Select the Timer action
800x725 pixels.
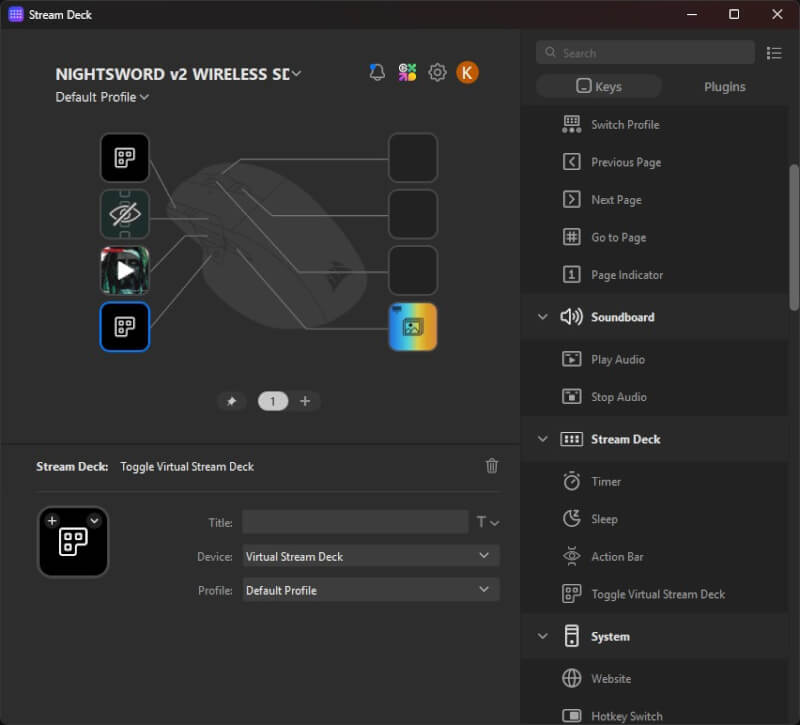click(654, 481)
